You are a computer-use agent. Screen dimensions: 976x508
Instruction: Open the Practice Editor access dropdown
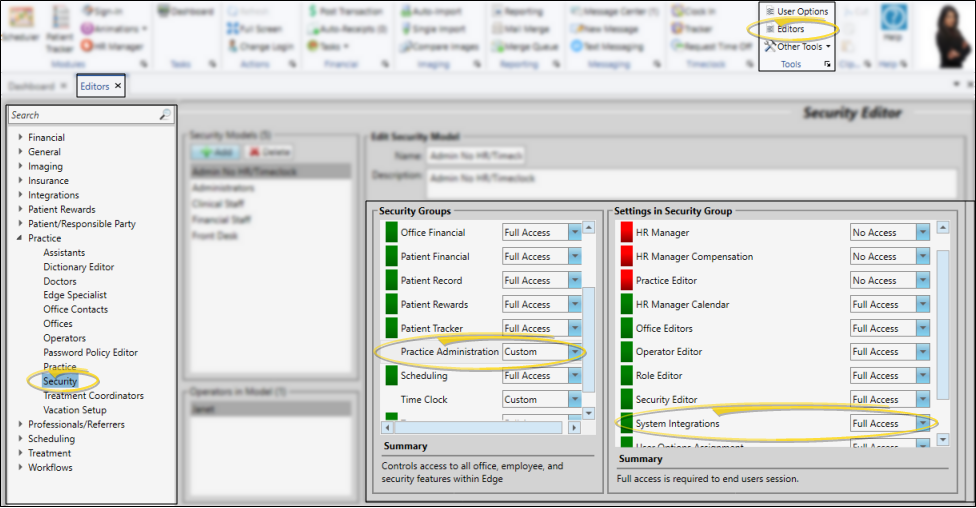coord(922,280)
